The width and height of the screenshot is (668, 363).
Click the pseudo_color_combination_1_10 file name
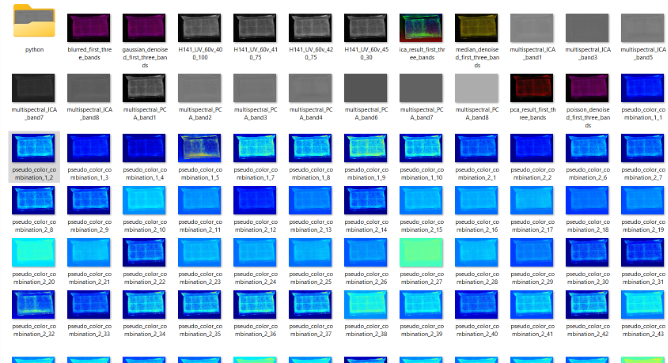[x=421, y=173]
